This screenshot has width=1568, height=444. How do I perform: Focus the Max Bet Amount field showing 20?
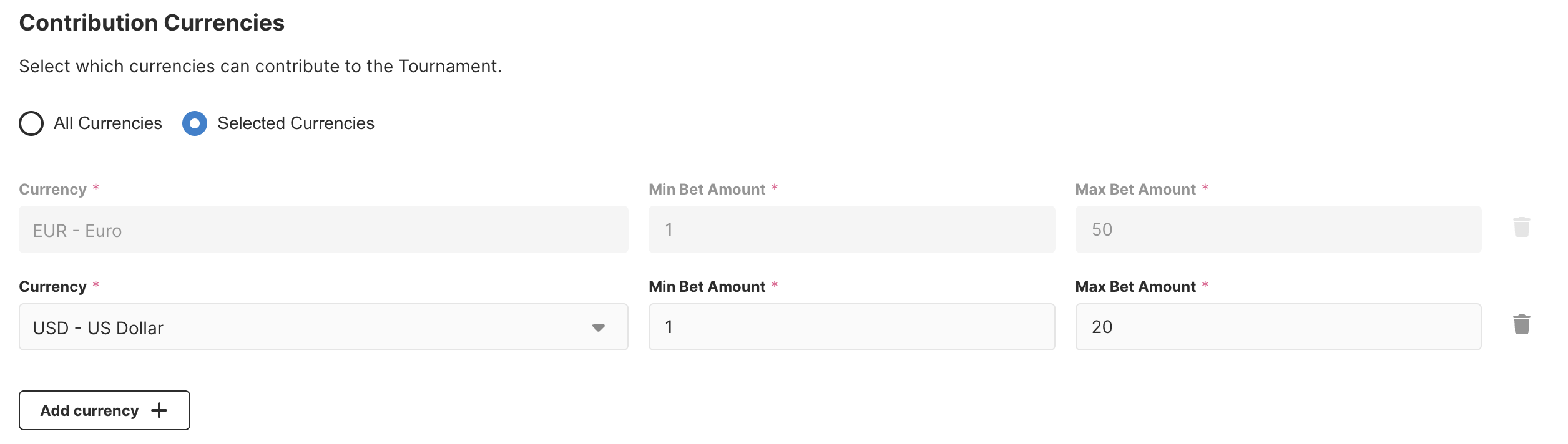1278,327
